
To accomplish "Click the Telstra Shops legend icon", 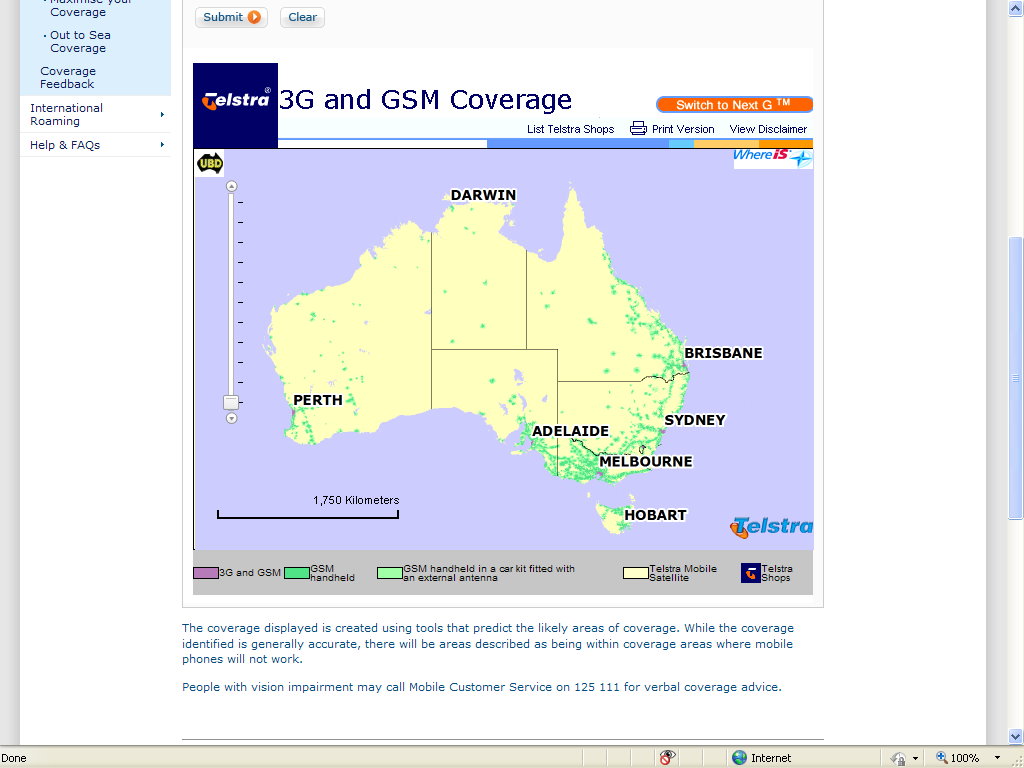I will (750, 573).
